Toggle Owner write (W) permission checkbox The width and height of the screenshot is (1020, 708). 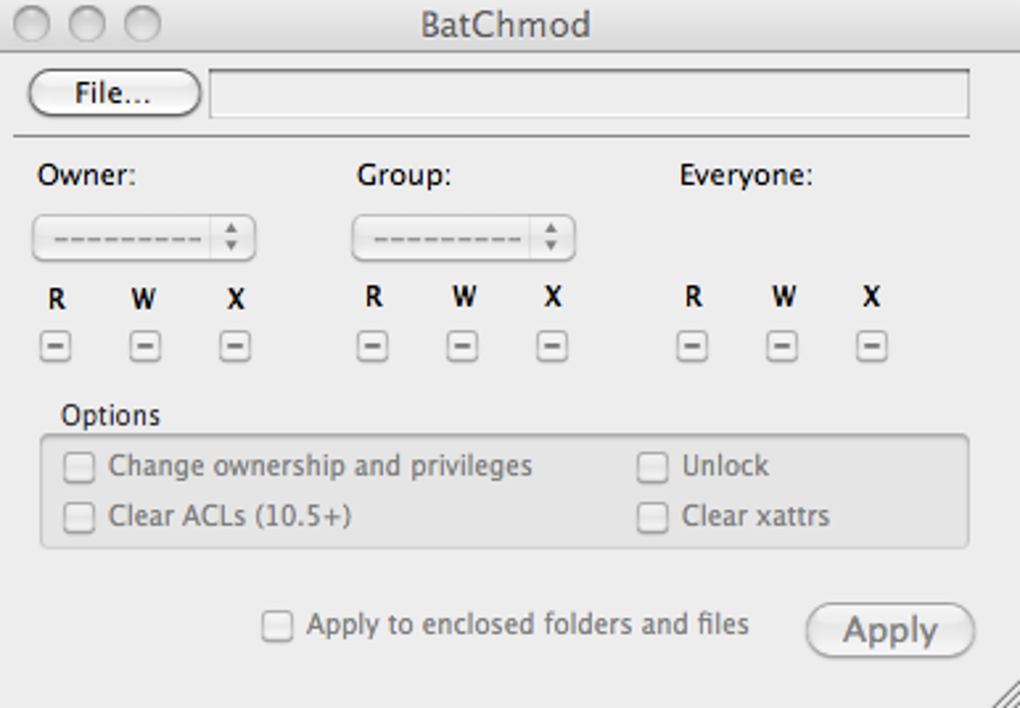click(145, 347)
